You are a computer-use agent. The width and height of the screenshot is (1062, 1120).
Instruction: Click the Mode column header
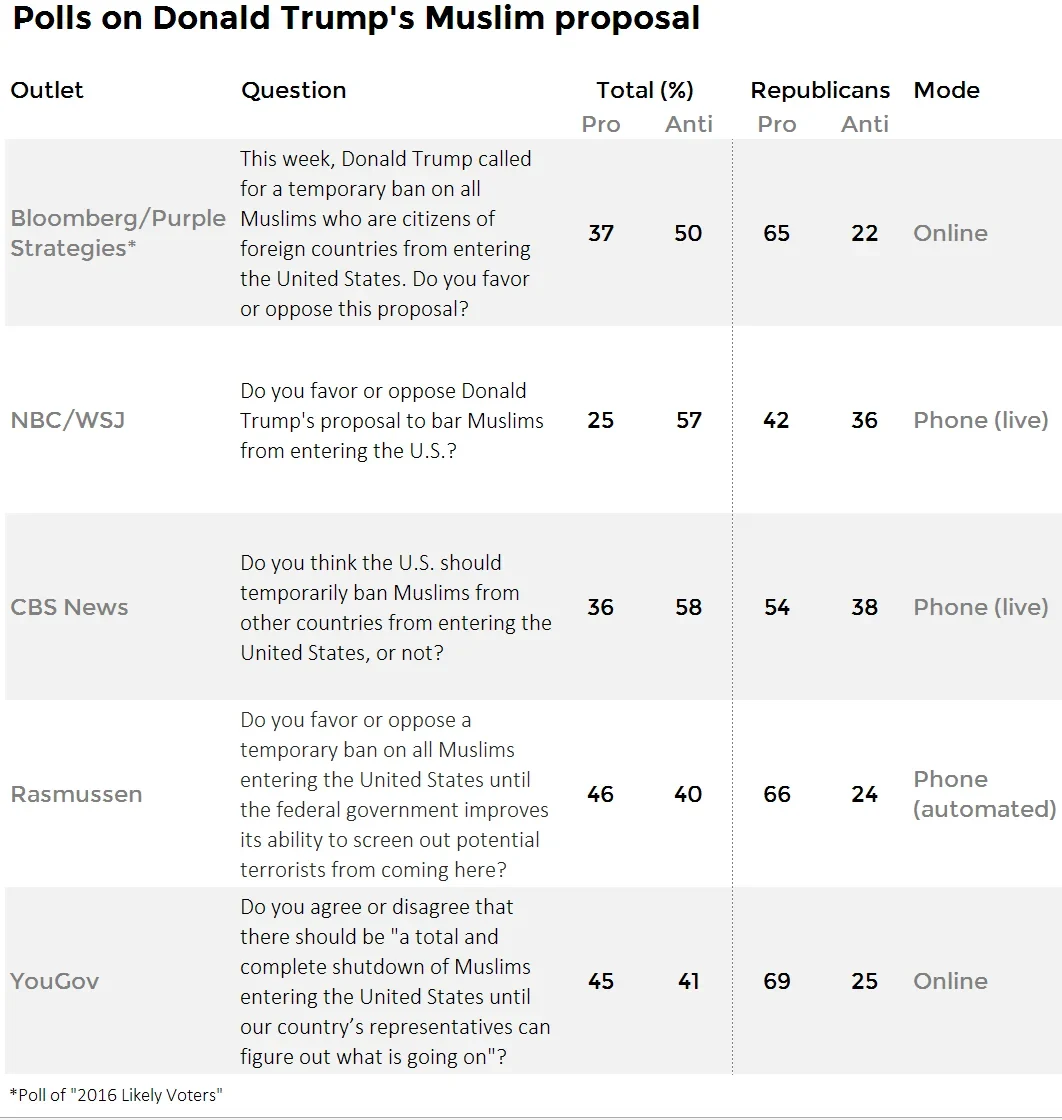click(946, 90)
